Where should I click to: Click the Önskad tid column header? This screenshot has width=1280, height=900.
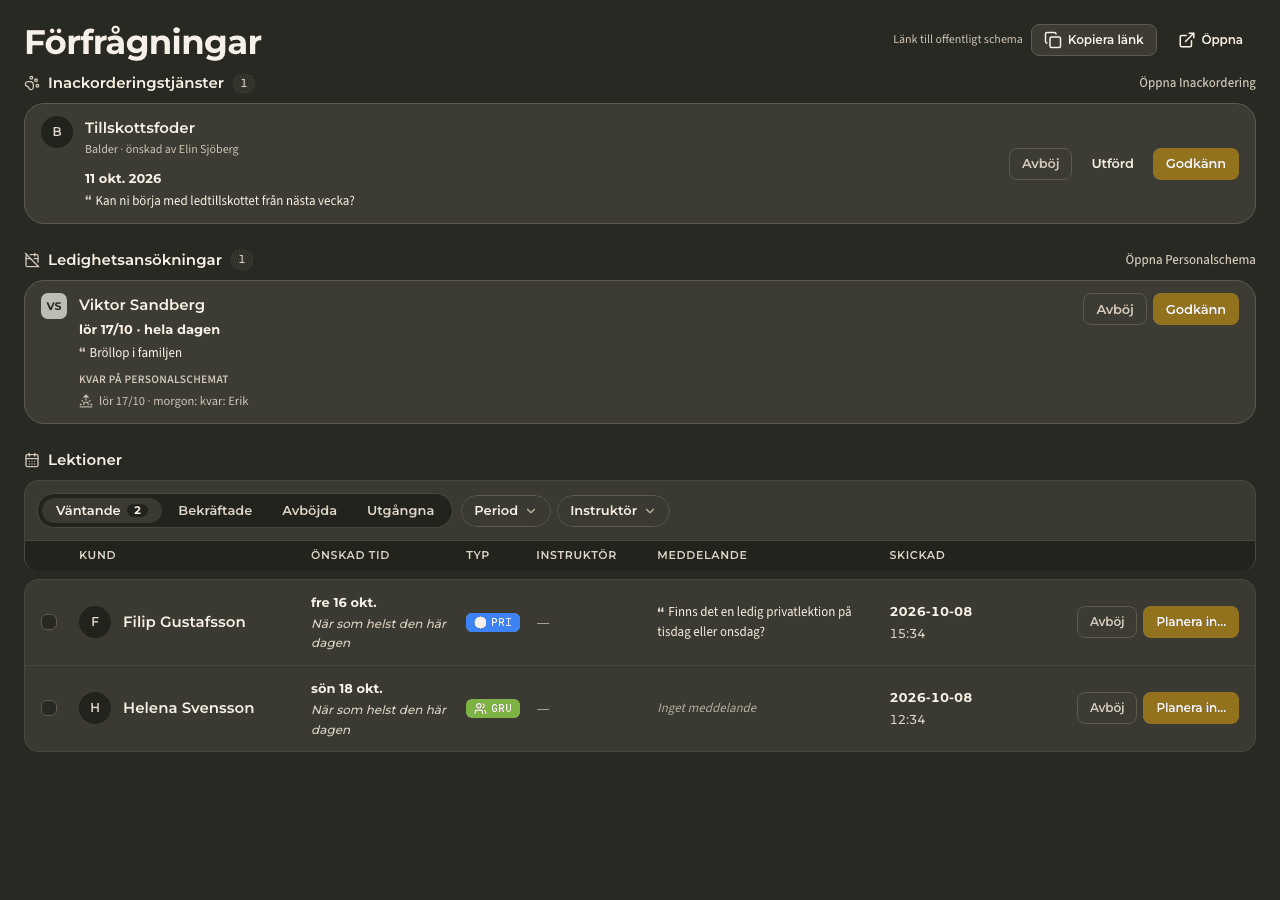point(350,555)
